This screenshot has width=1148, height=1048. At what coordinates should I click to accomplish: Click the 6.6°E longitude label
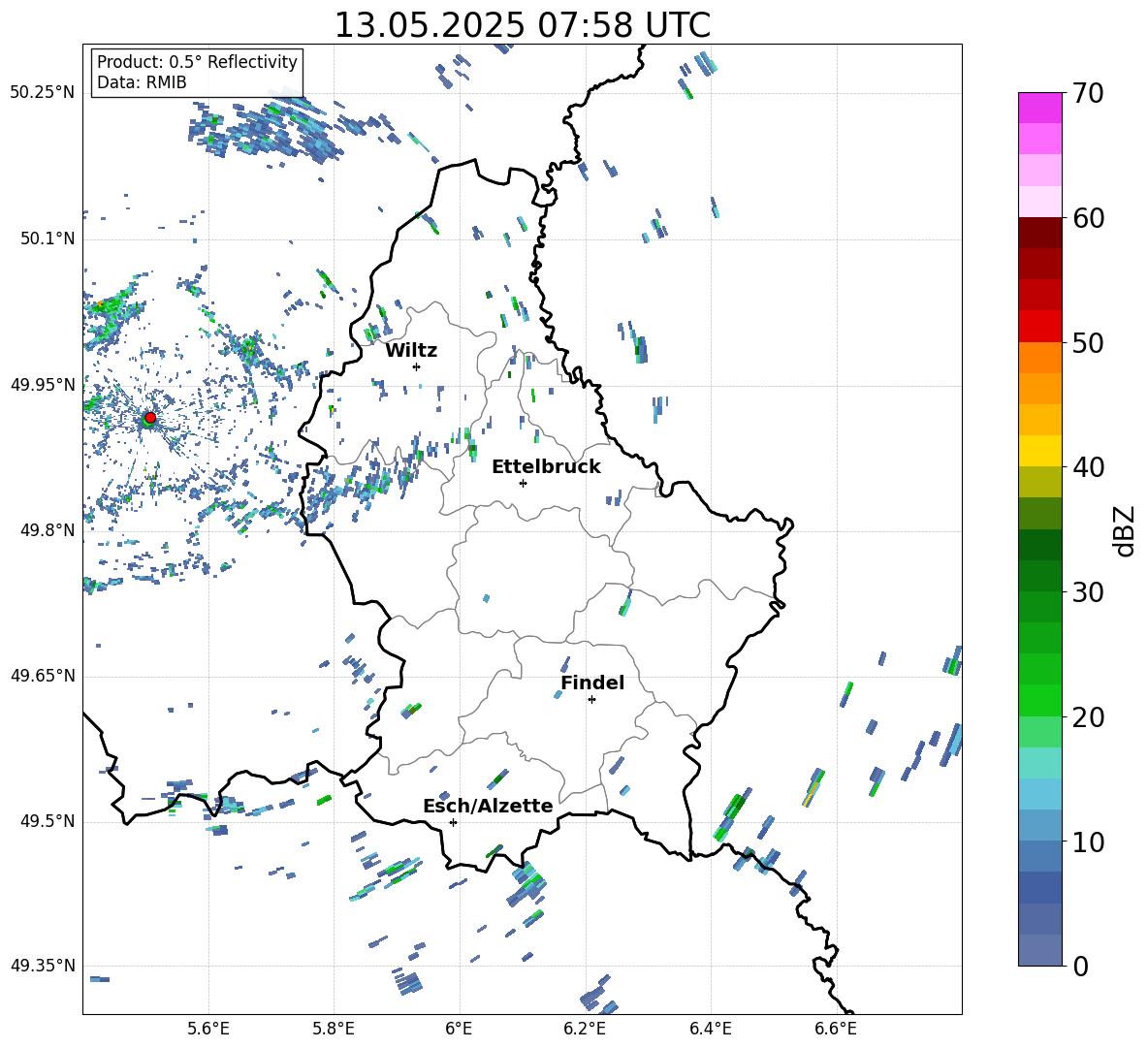coord(836,1029)
